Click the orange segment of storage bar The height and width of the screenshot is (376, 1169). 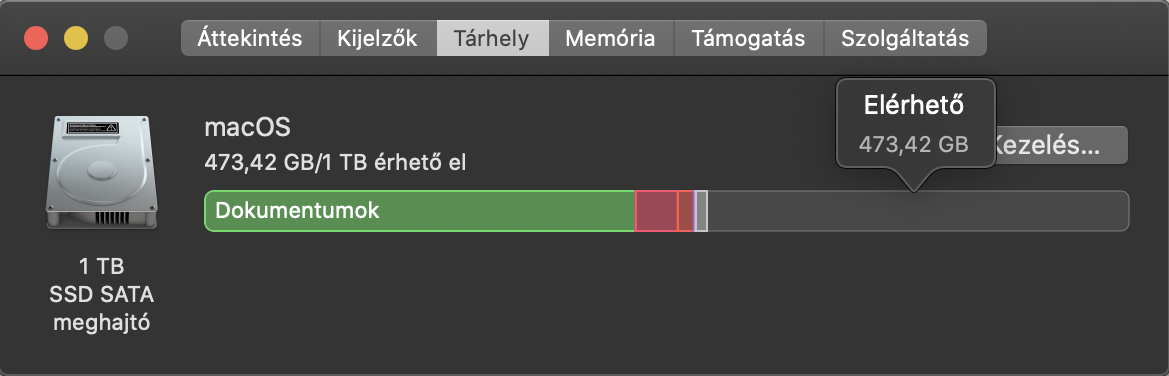pyautogui.click(x=685, y=211)
